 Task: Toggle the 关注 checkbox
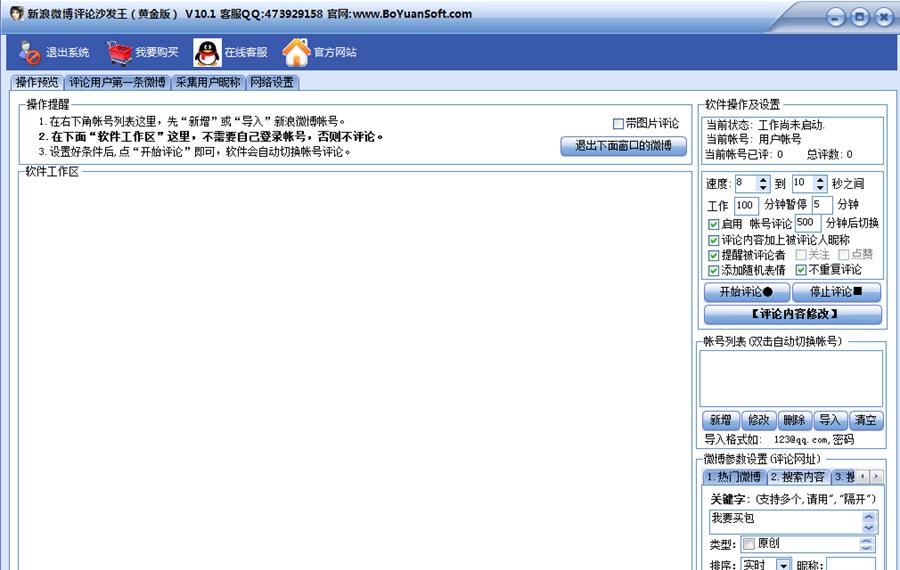pyautogui.click(x=801, y=254)
